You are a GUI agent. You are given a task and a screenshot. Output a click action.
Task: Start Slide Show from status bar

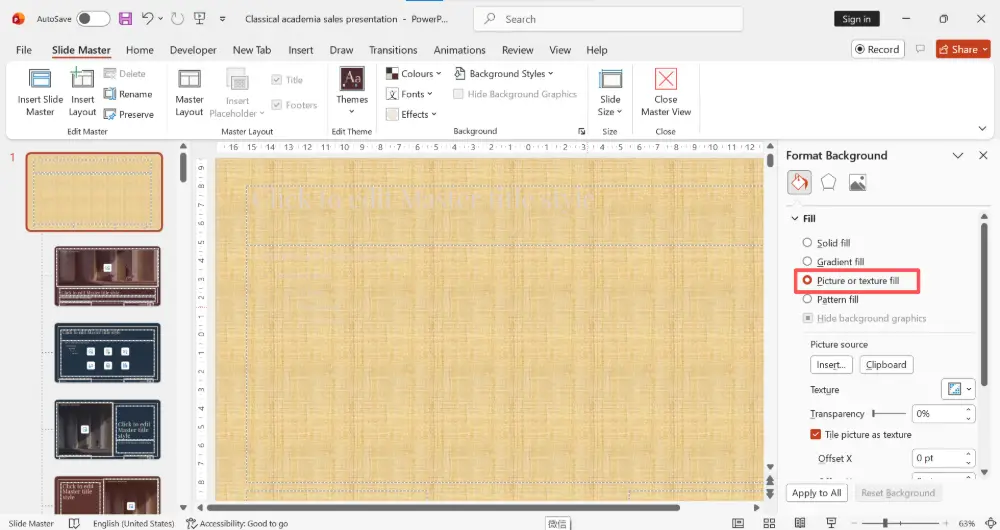[x=831, y=523]
